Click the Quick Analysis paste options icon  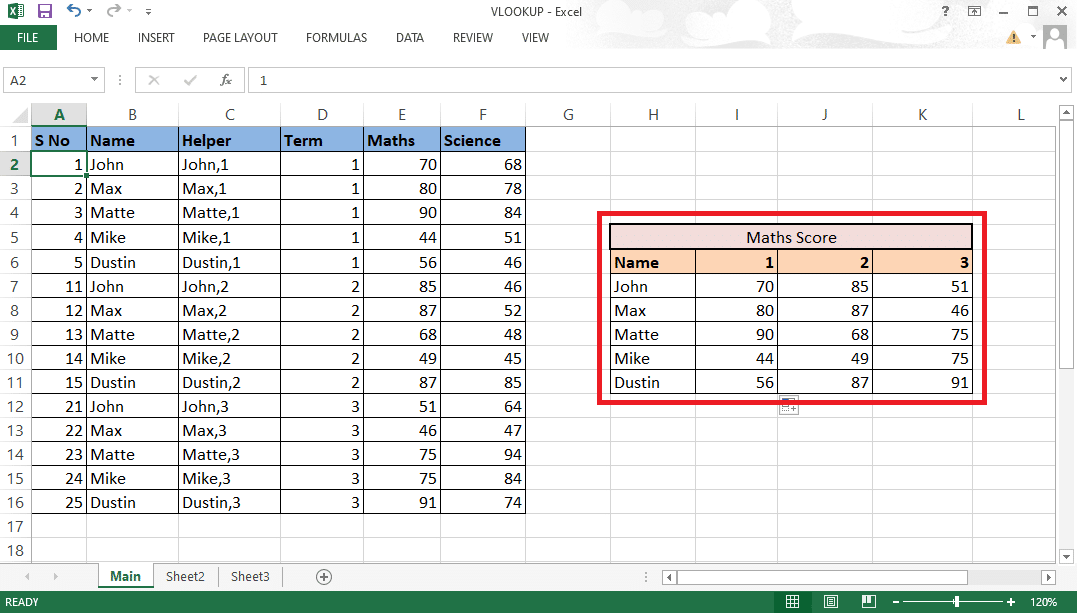pos(789,406)
